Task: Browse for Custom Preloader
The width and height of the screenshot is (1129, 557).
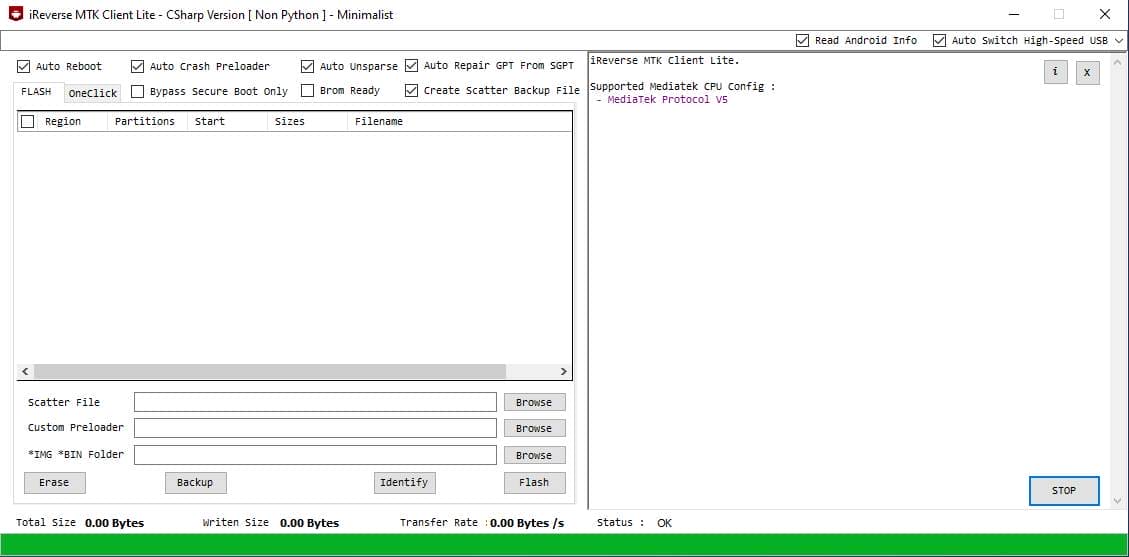Action: pyautogui.click(x=534, y=428)
